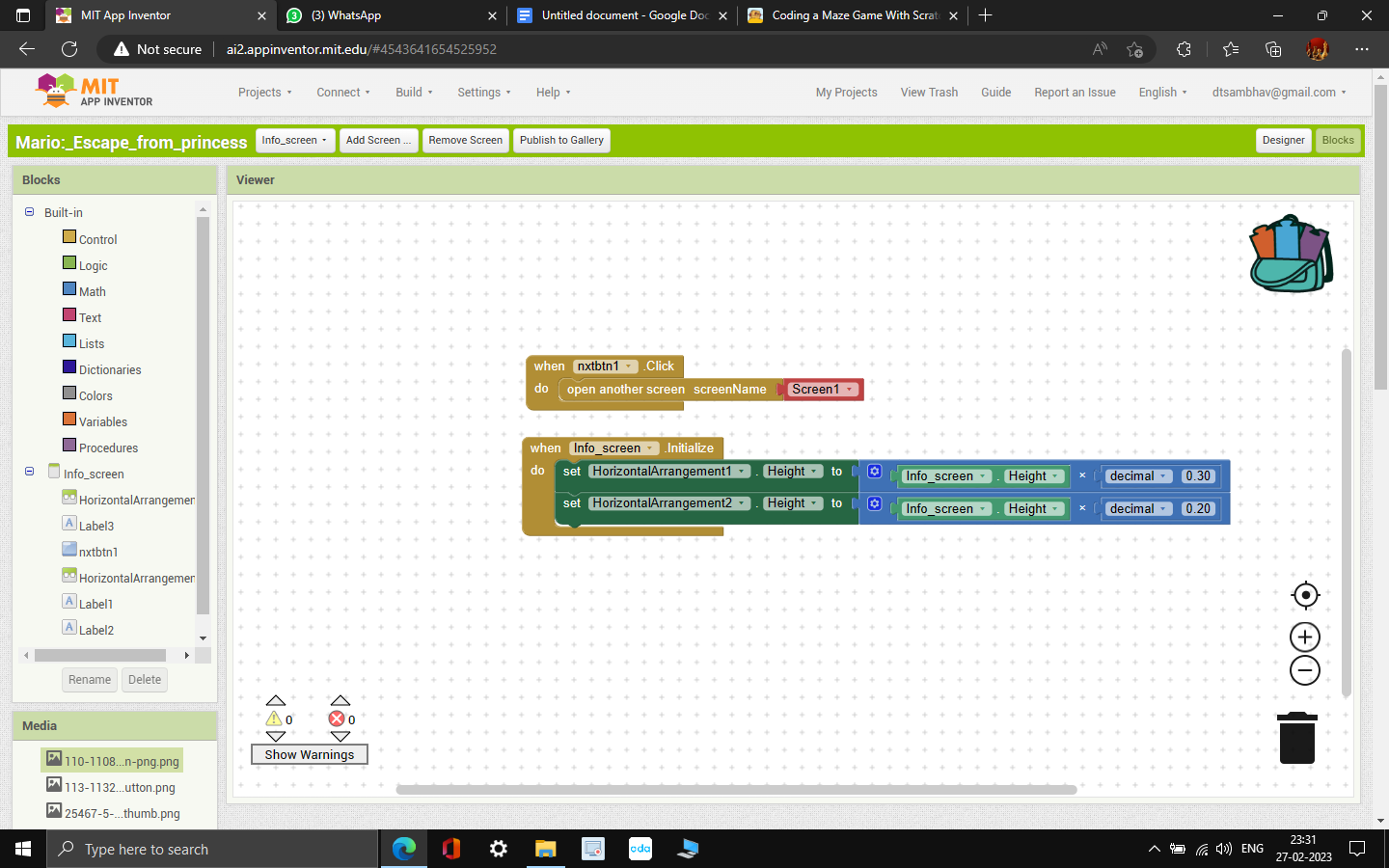The width and height of the screenshot is (1389, 868).
Task: Switch to the WhatsApp browser tab
Action: 391,15
